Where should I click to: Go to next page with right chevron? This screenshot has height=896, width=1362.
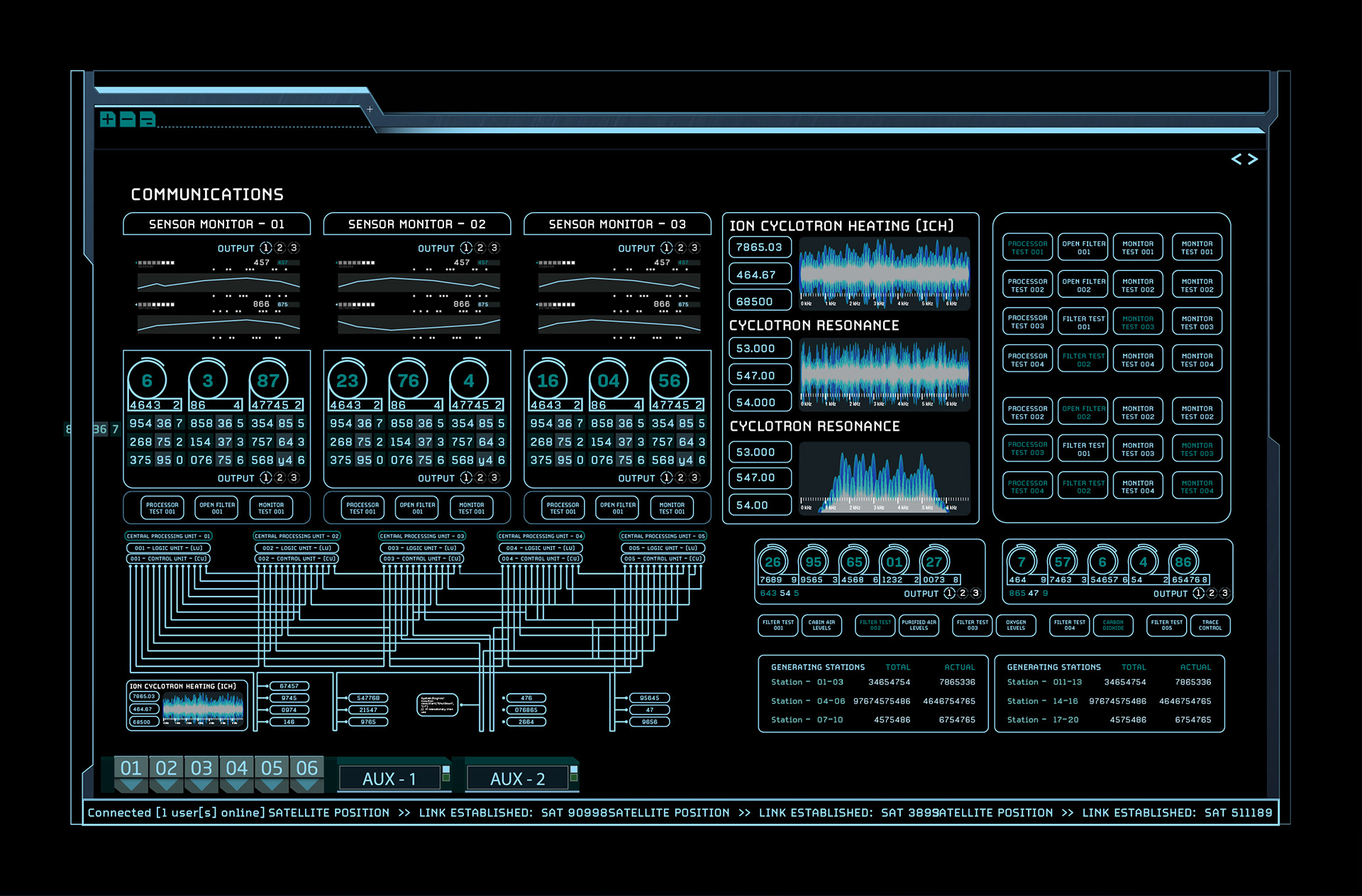click(1253, 159)
